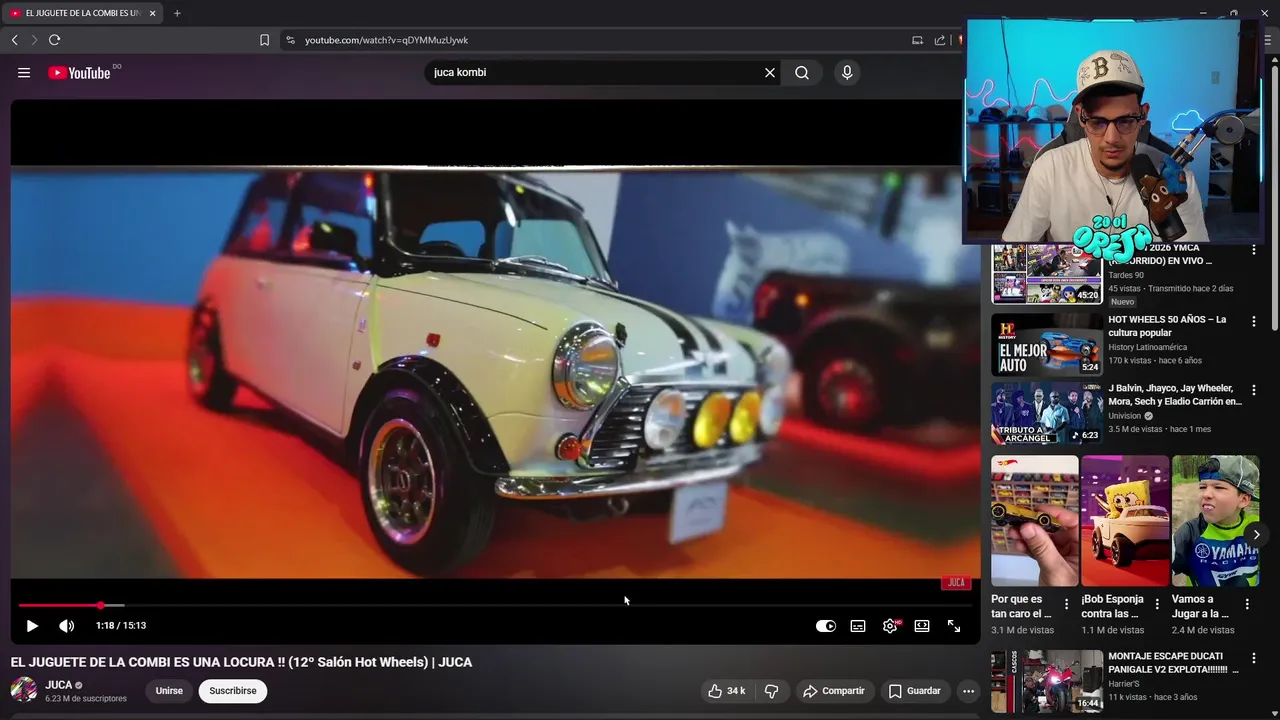The image size is (1280, 720).
Task: Share the page from the address bar icon
Action: point(940,40)
